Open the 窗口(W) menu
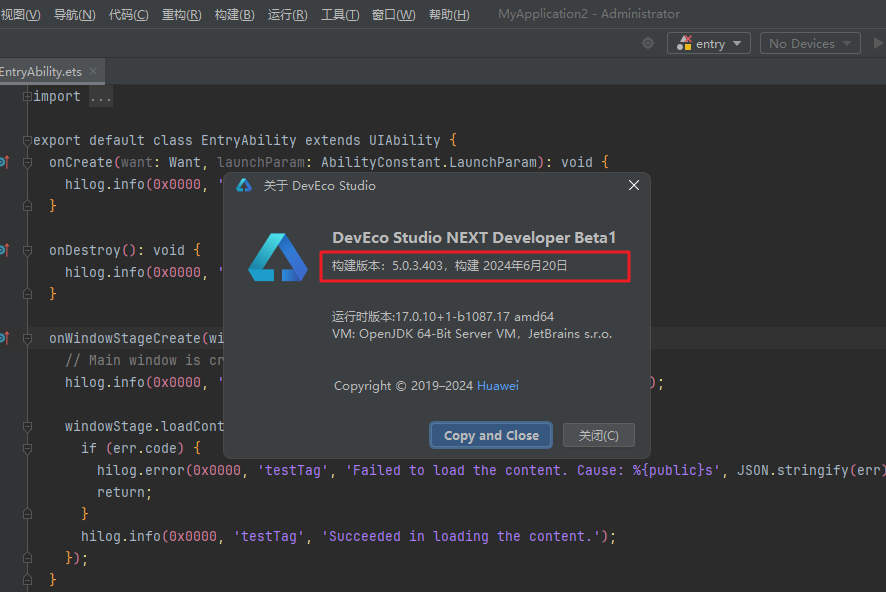 (x=393, y=15)
